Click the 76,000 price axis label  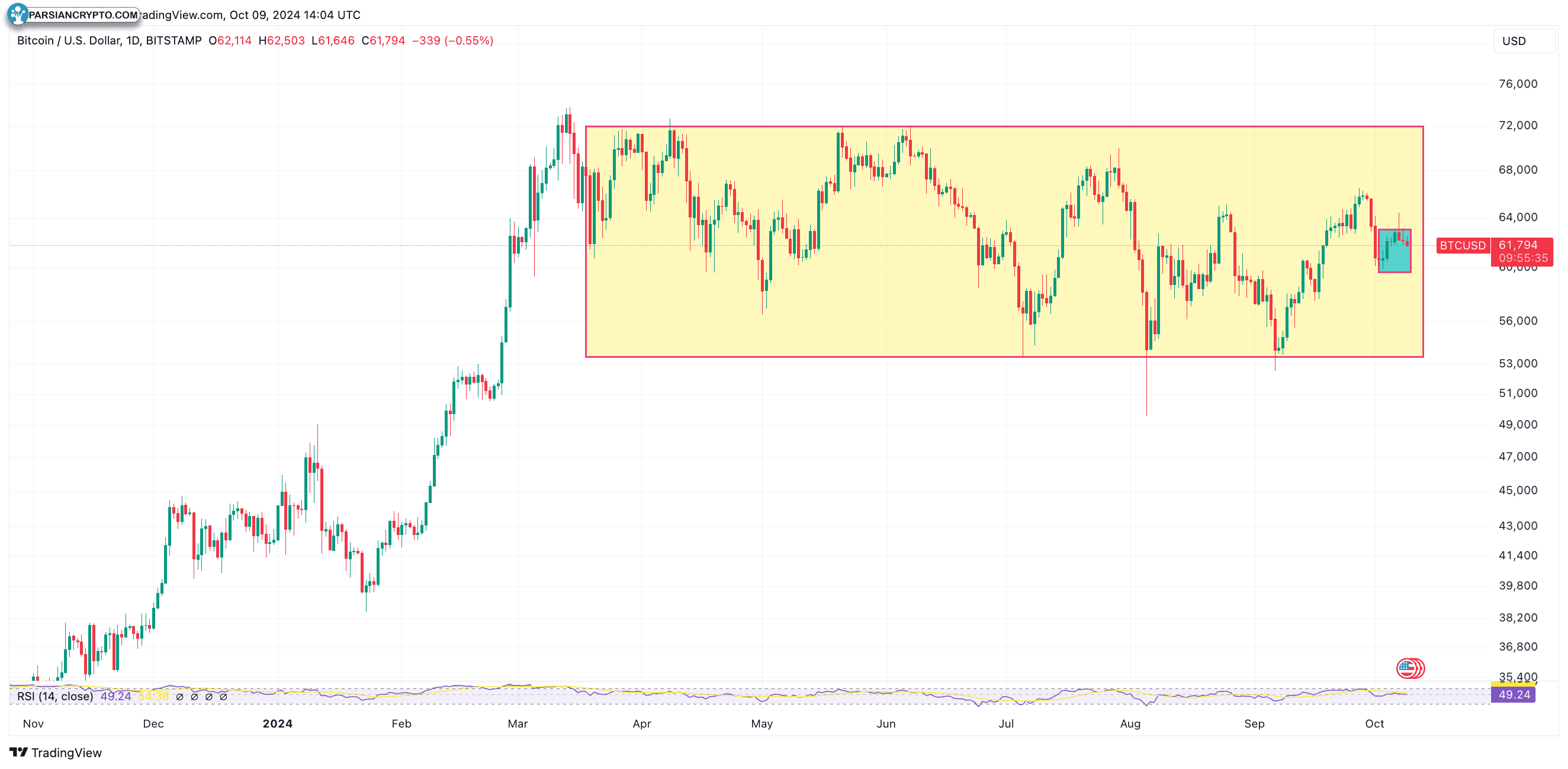1518,84
